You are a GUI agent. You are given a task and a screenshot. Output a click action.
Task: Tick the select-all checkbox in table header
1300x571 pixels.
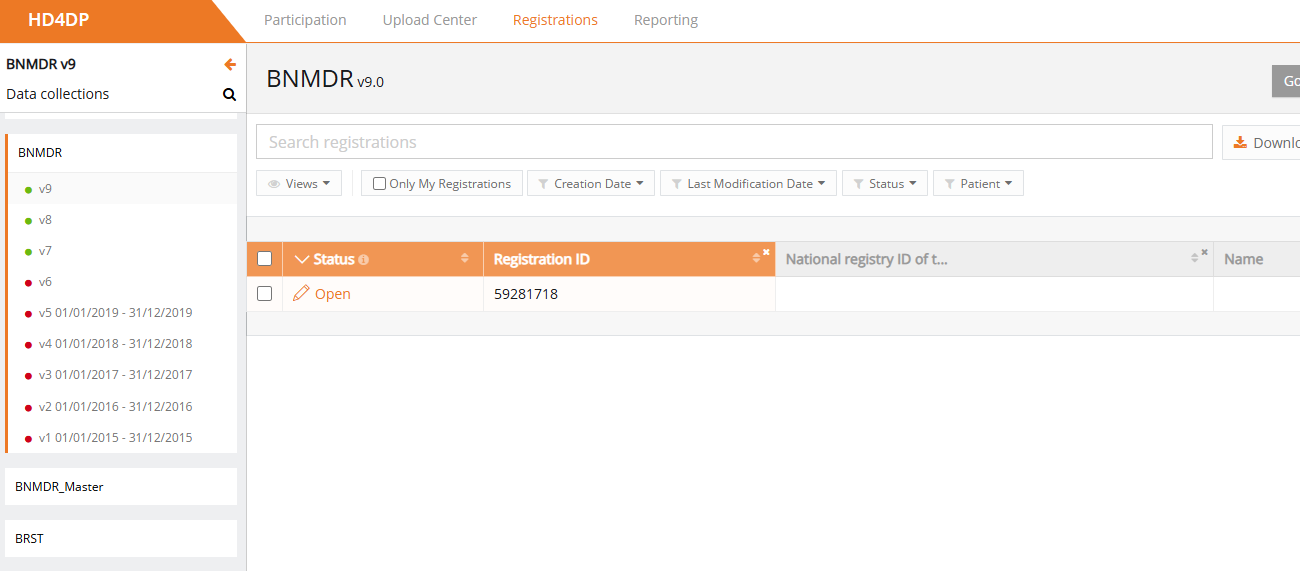click(x=265, y=259)
